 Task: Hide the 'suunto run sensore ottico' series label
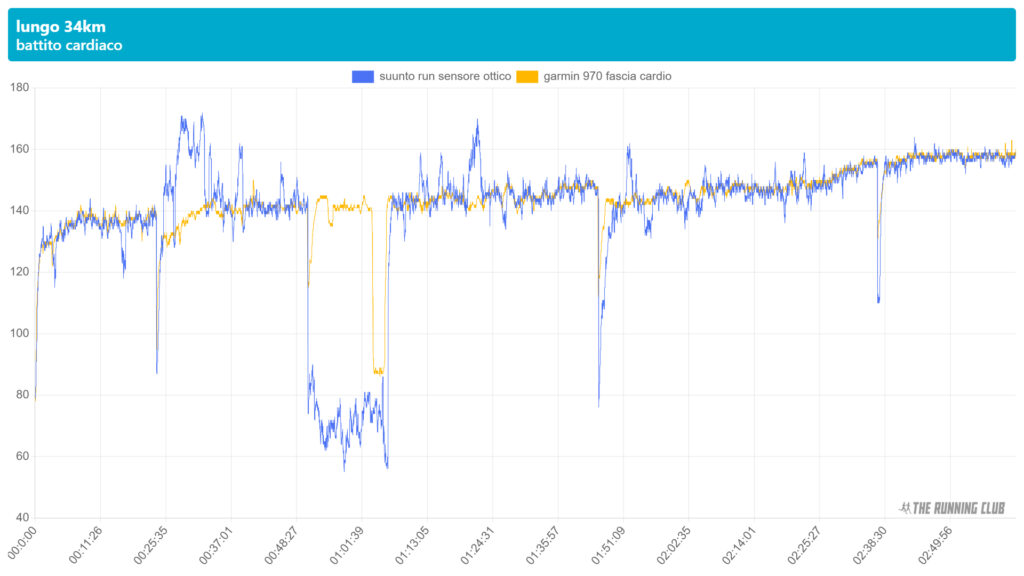click(445, 76)
